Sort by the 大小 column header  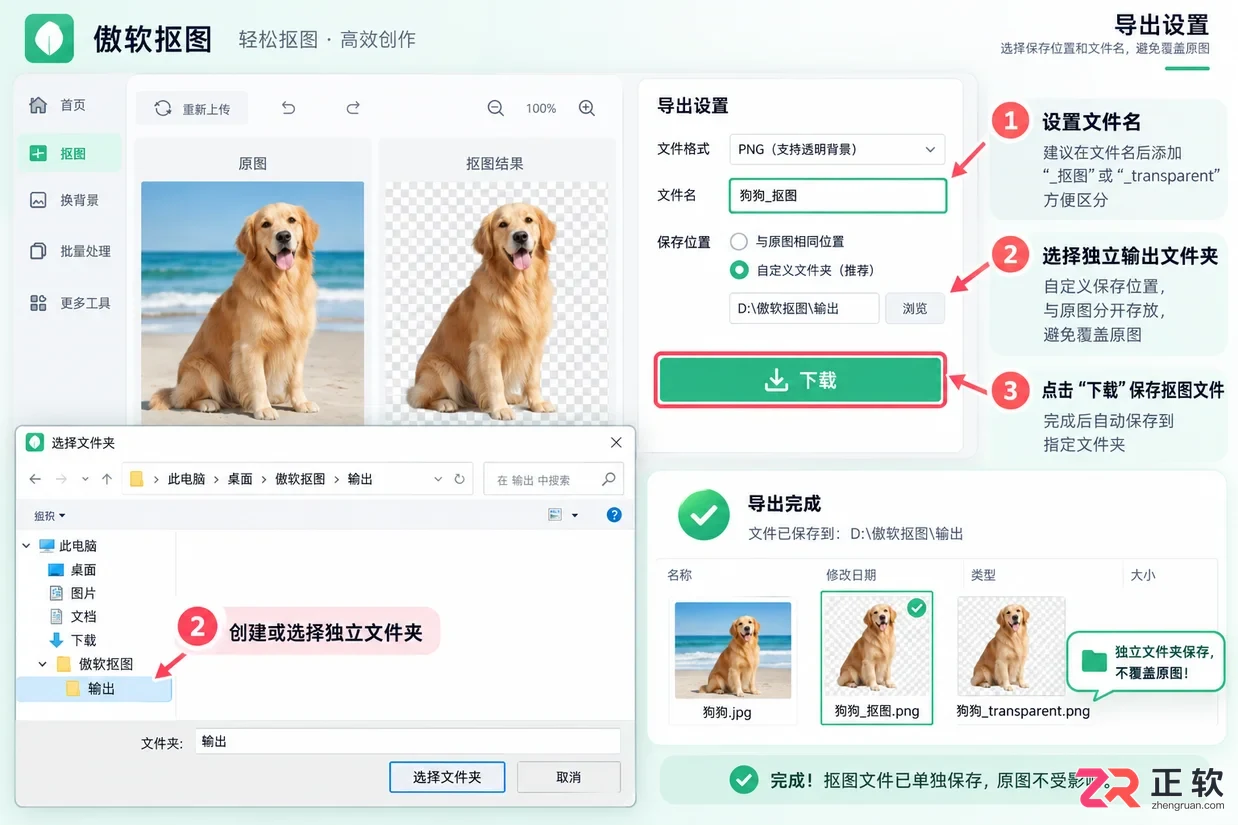click(1143, 575)
